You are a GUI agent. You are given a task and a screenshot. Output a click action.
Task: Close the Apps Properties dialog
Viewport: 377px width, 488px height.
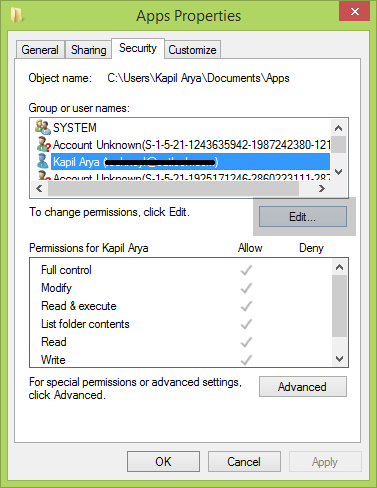(355, 11)
